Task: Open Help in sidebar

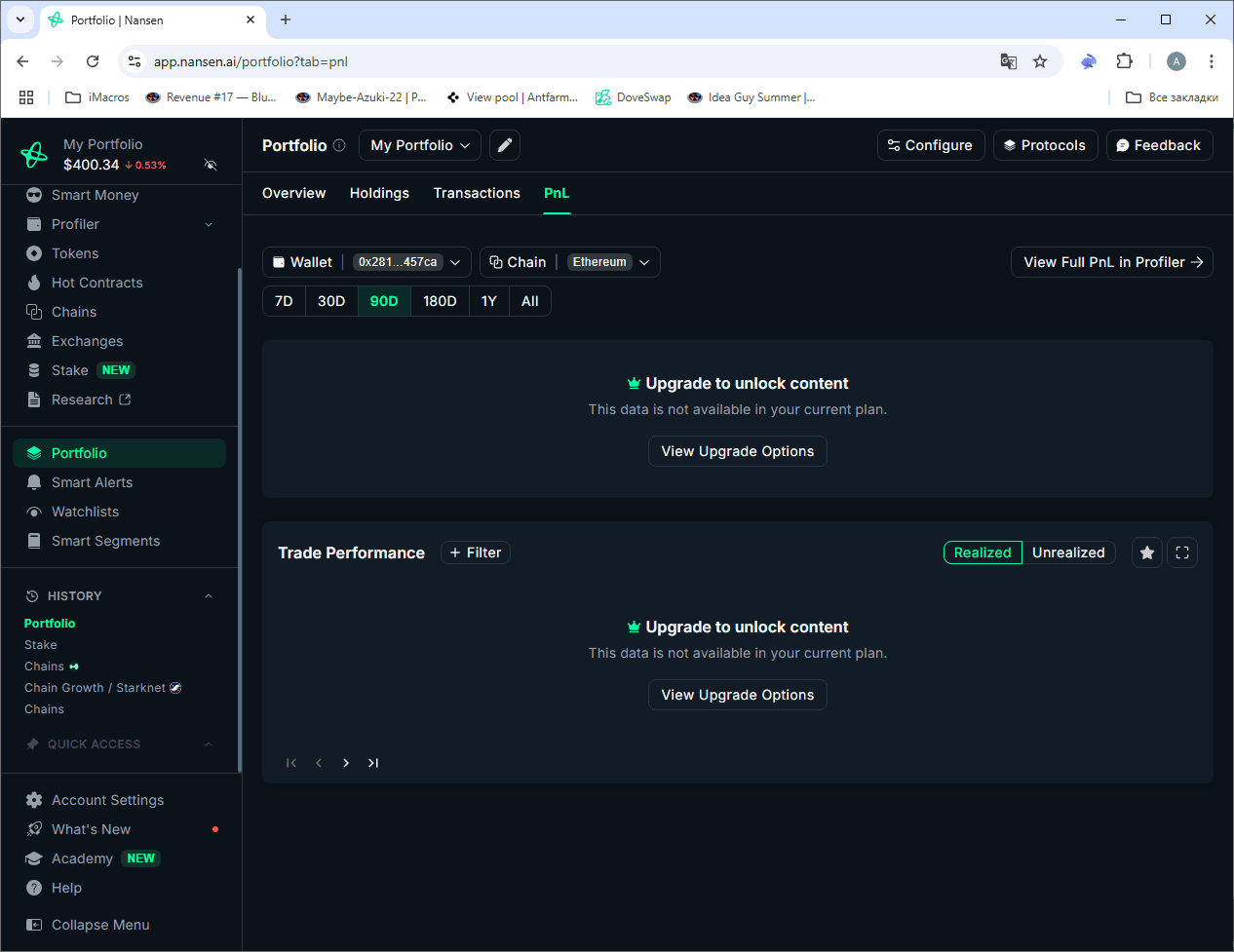Action: (x=66, y=888)
